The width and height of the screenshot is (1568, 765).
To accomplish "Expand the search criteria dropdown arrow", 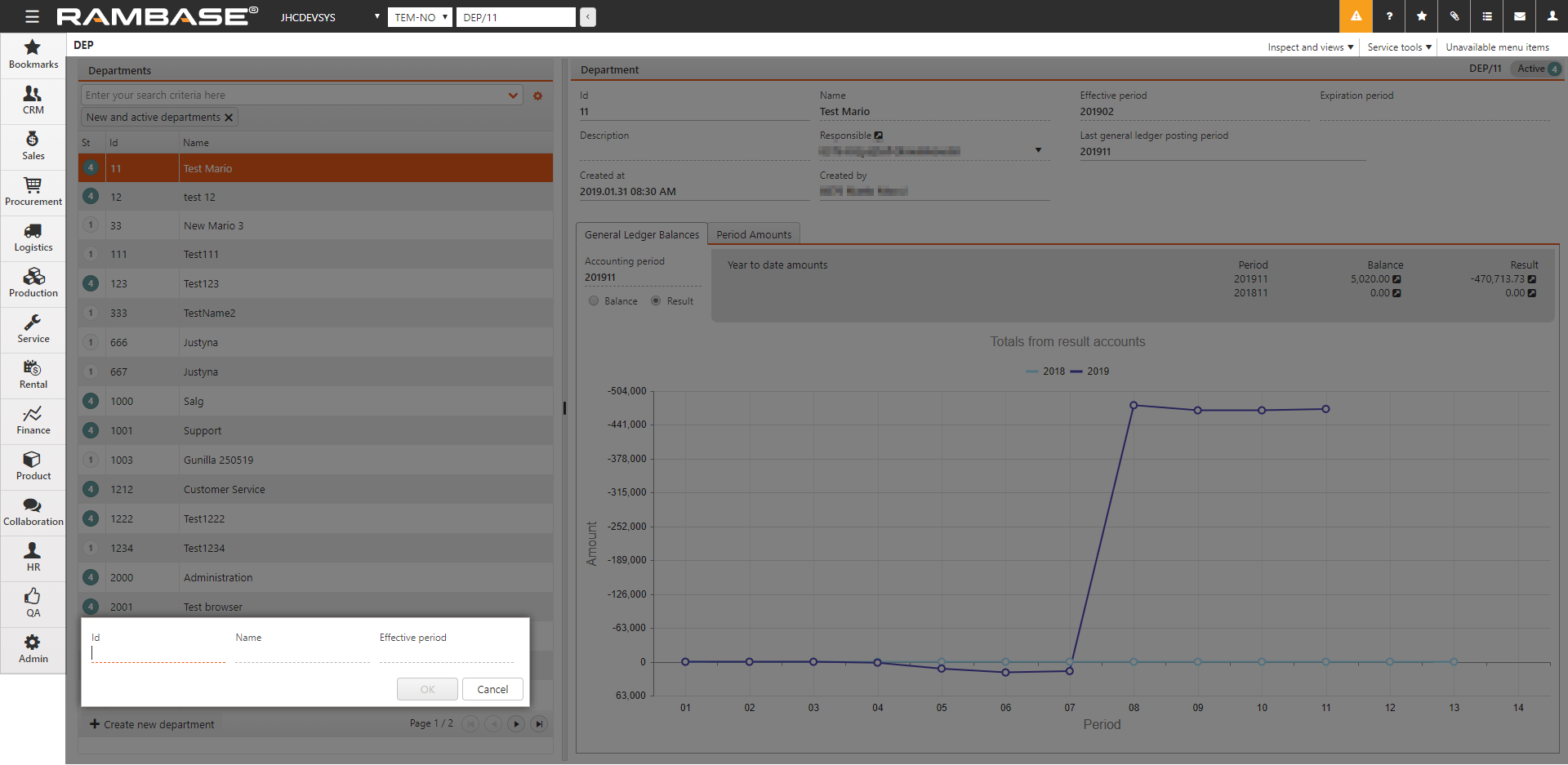I will [513, 96].
